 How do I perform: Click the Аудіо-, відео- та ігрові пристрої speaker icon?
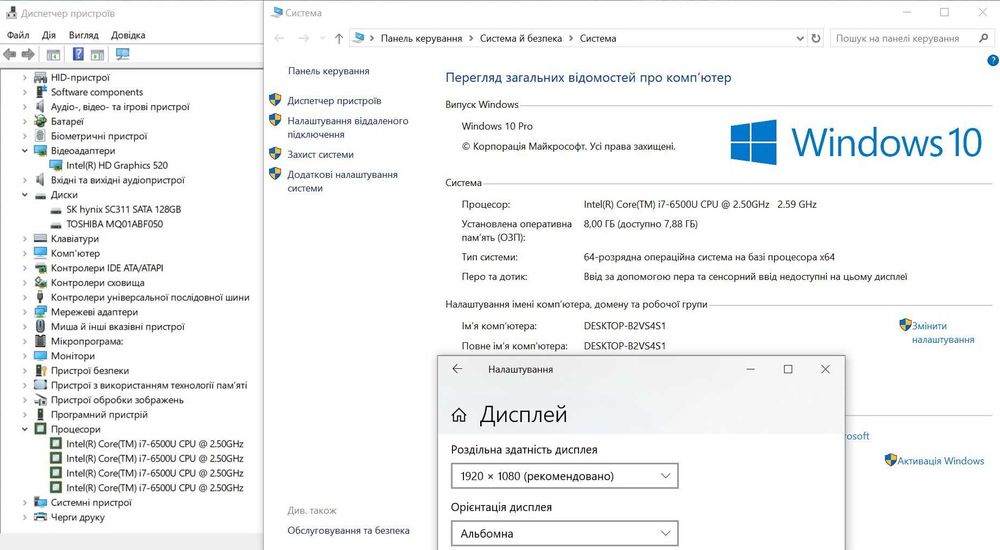40,107
